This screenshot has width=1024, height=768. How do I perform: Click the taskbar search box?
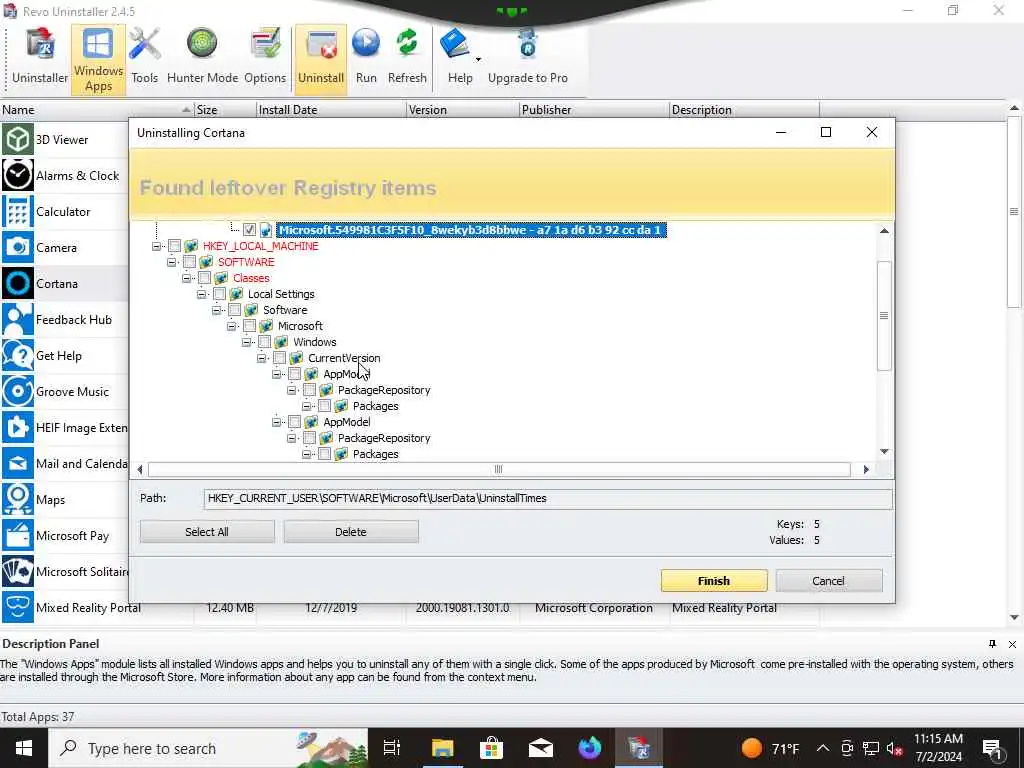[208, 748]
